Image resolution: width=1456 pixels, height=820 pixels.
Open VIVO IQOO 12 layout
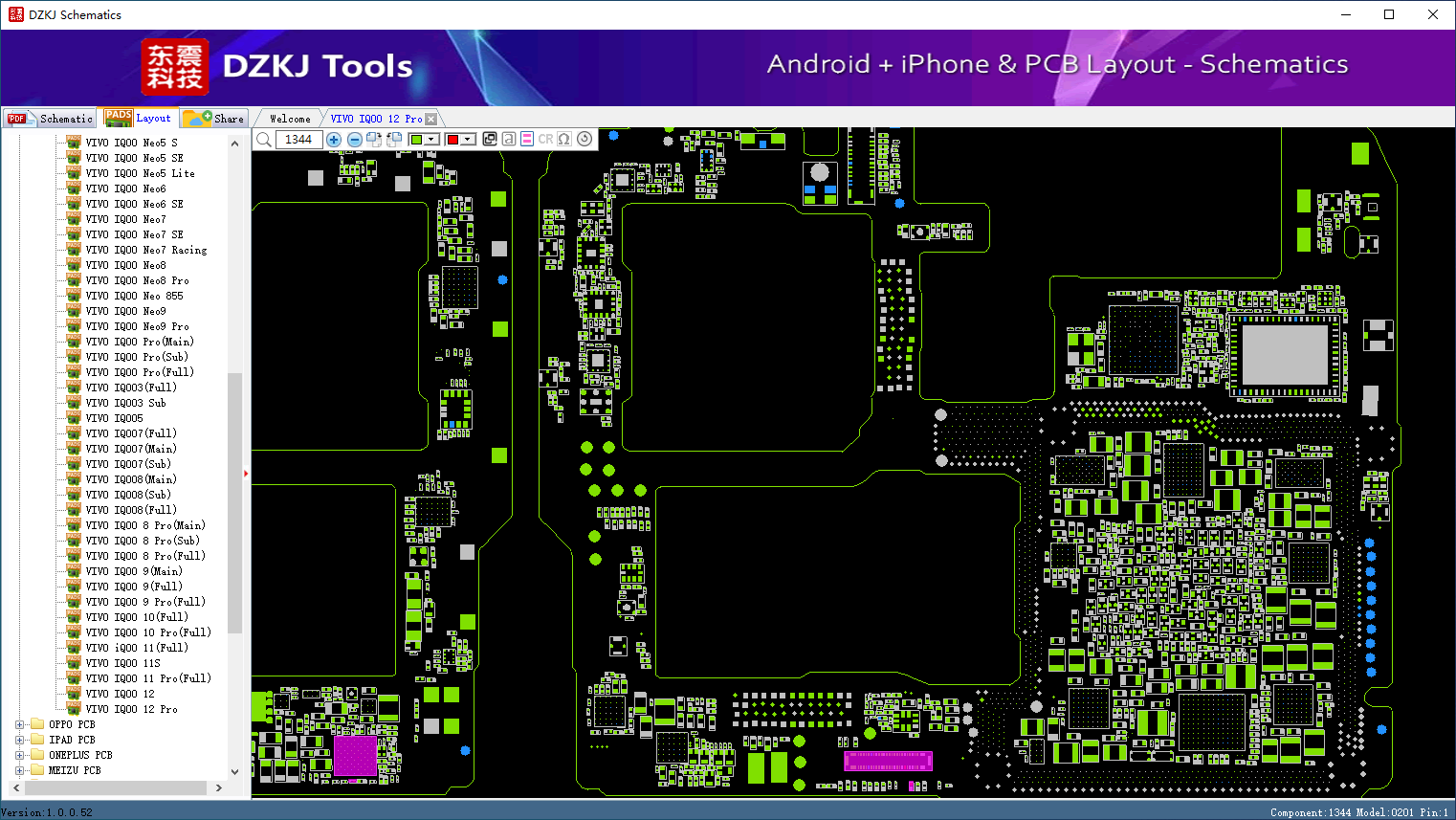120,694
